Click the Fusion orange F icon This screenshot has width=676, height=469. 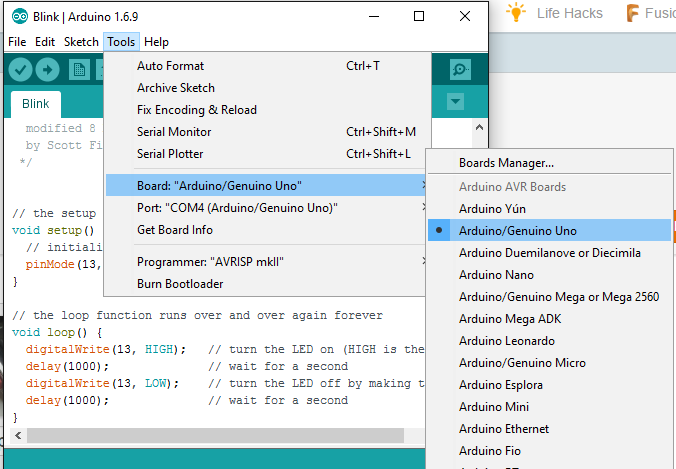click(x=632, y=13)
